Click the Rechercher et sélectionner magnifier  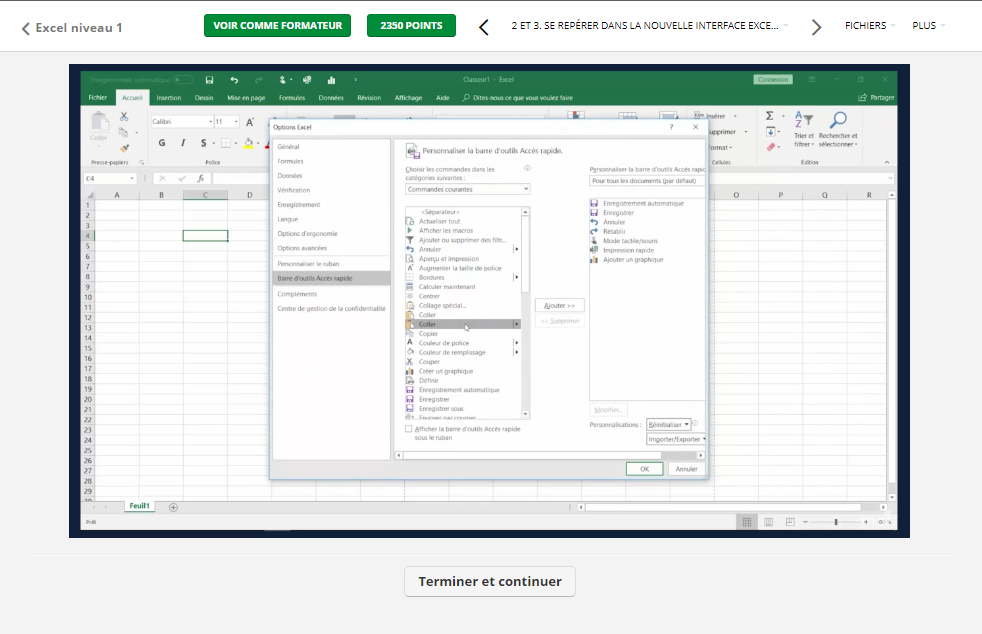838,120
